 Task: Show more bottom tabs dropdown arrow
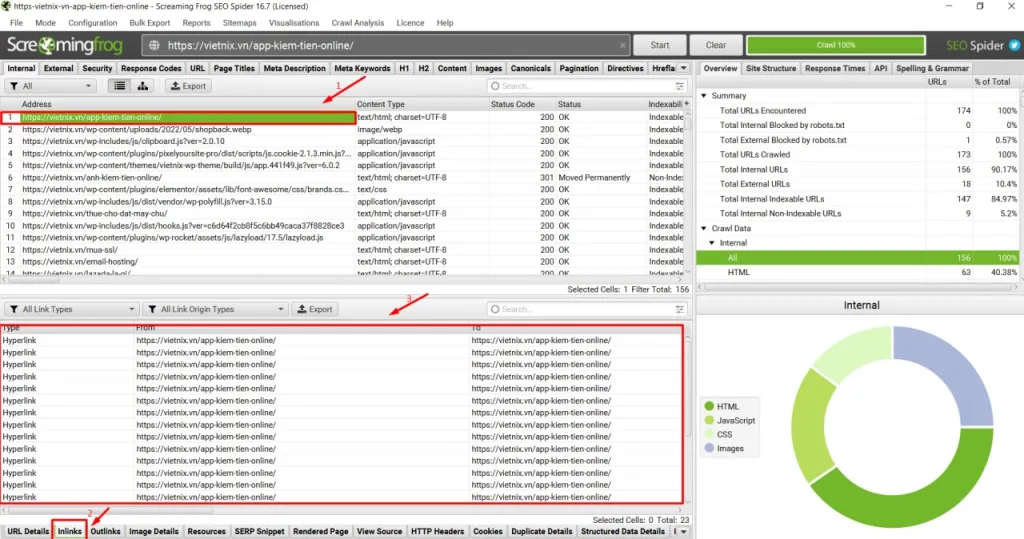684,531
